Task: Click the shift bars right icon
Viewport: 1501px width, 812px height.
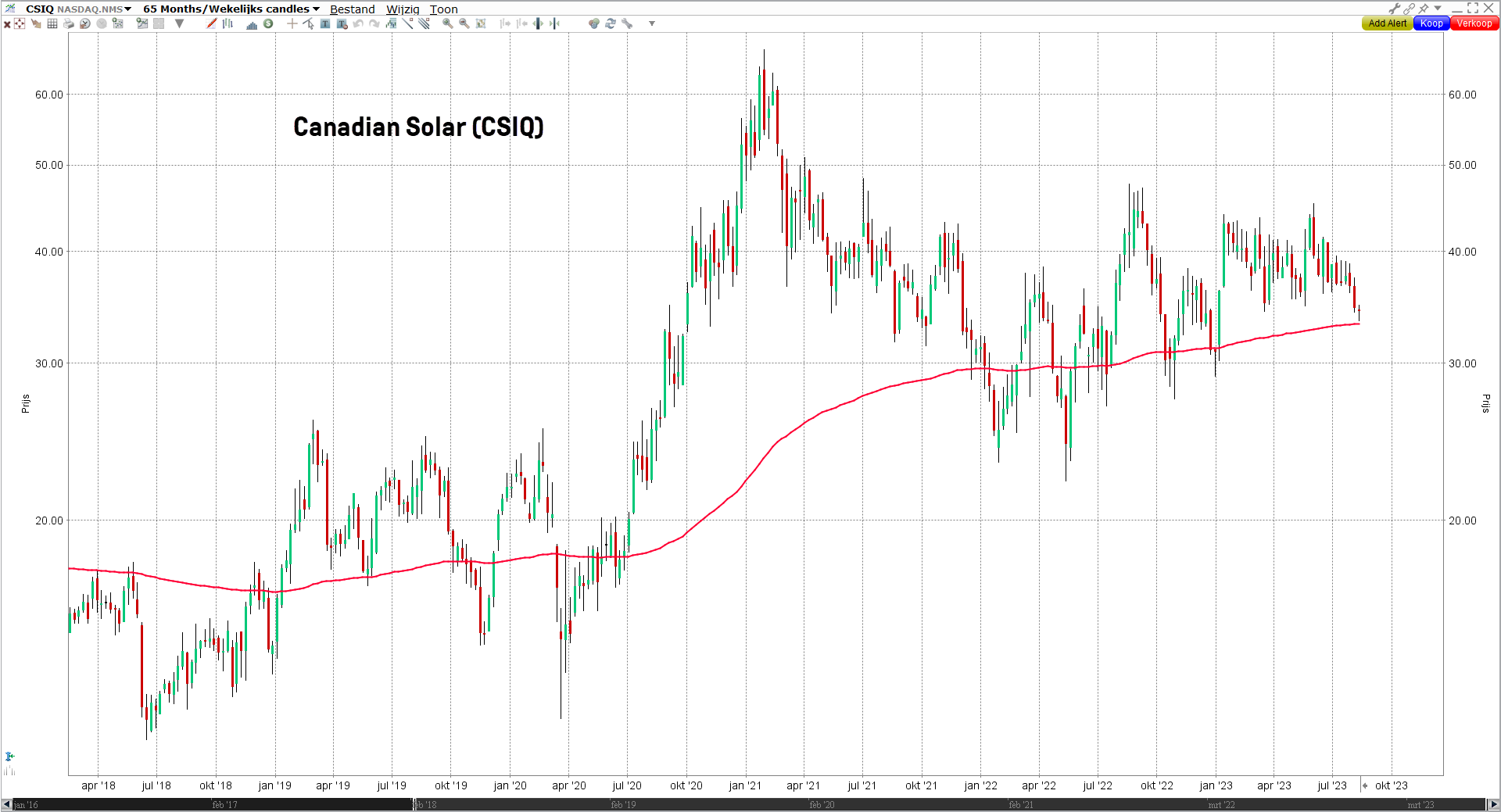Action: pos(505,23)
